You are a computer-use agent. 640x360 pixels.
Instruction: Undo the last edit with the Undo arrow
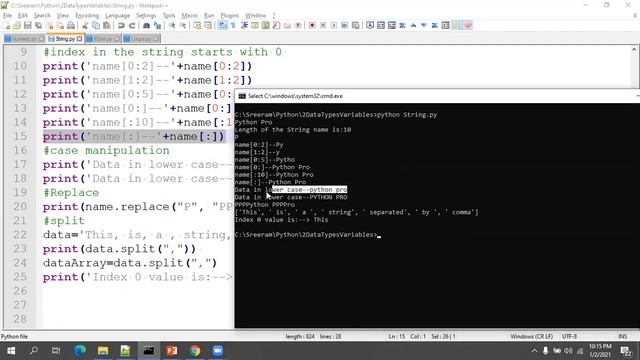(121, 25)
